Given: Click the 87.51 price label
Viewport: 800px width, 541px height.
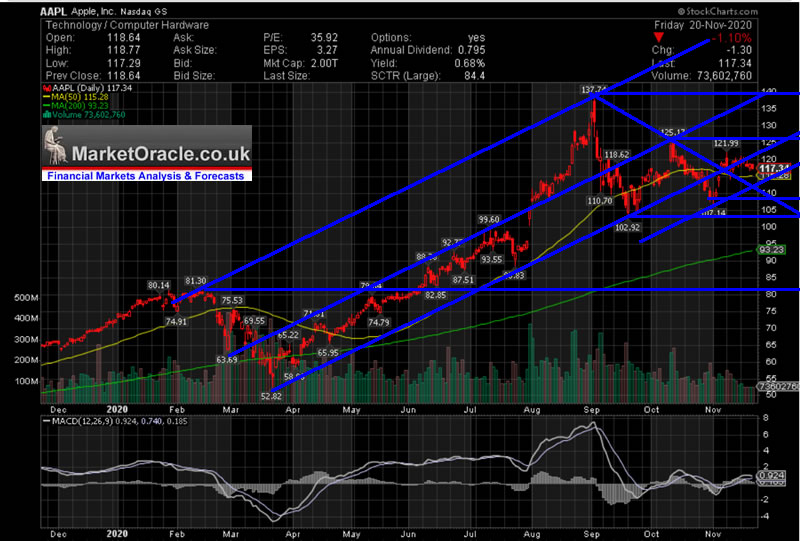Looking at the screenshot, I should tap(463, 280).
